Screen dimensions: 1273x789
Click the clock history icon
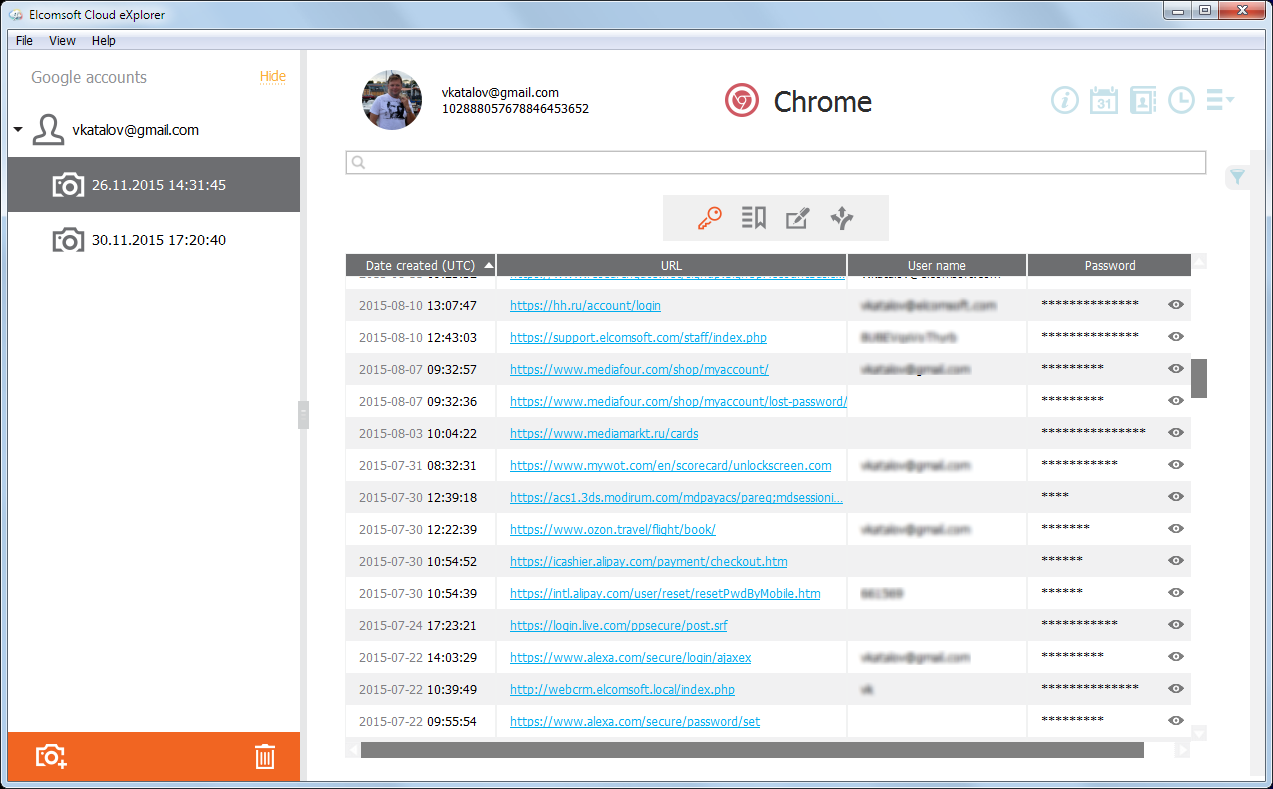tap(1182, 100)
